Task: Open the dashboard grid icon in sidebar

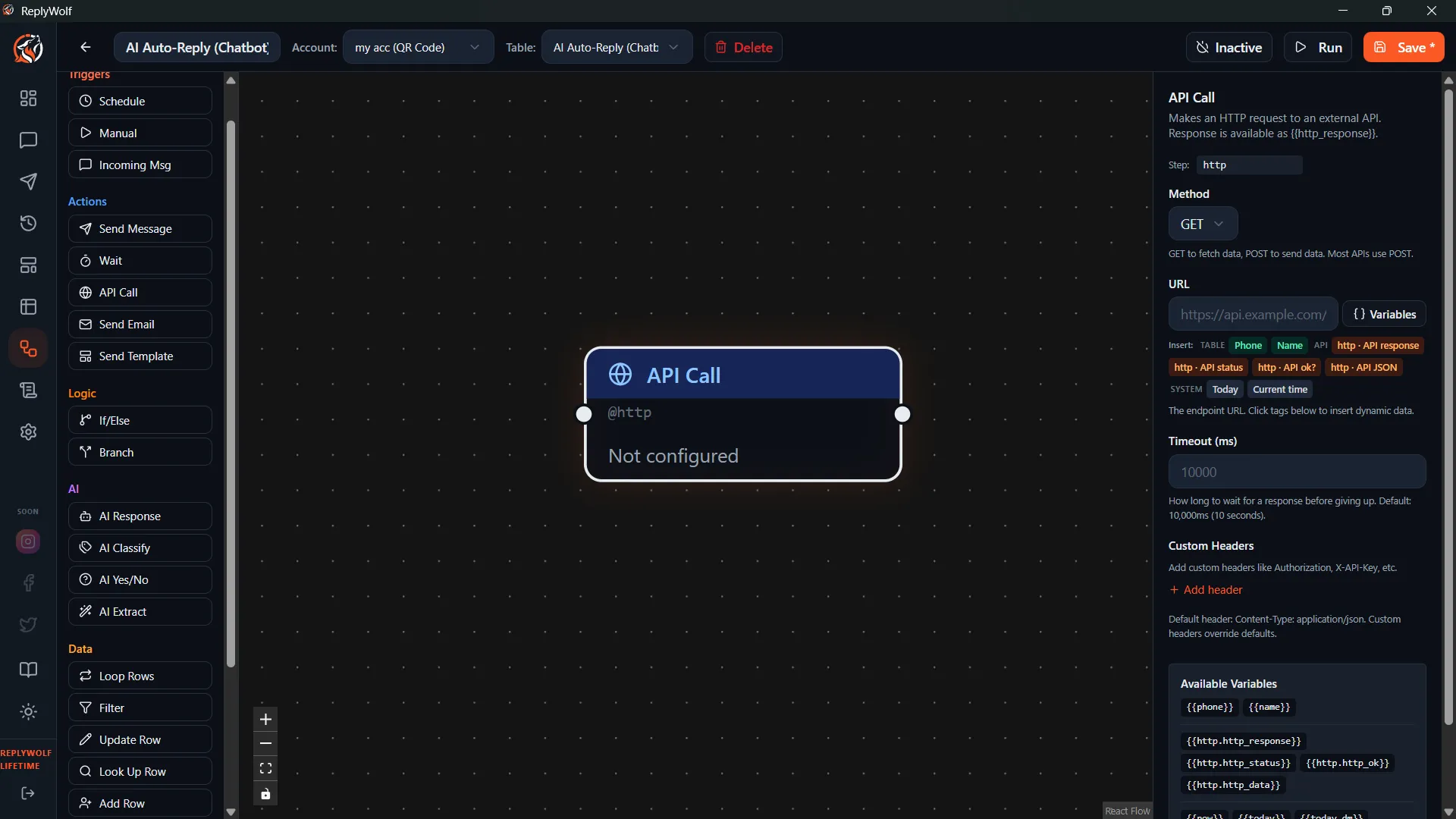Action: pyautogui.click(x=28, y=99)
